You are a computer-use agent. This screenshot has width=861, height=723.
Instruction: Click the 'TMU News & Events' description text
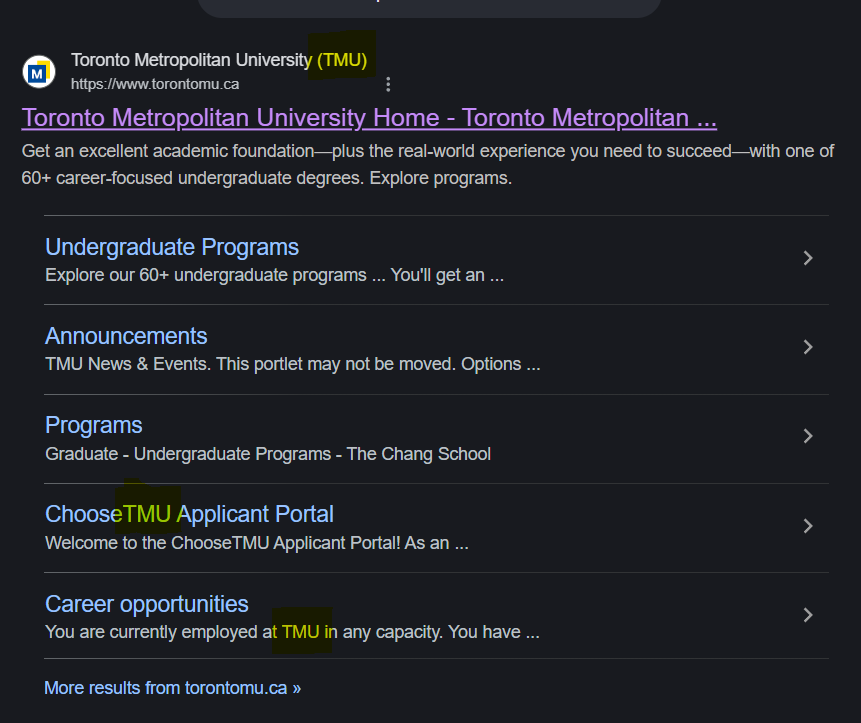pos(292,364)
